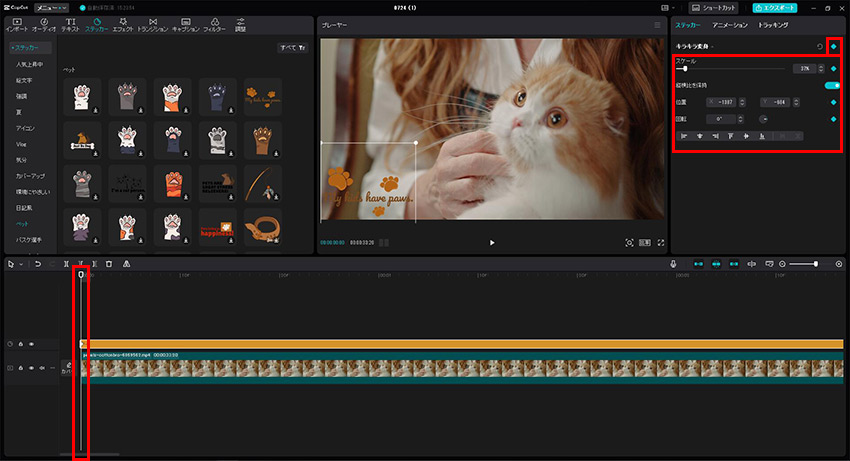Click the reset arrow beside キラキラ変身
Image resolution: width=850 pixels, height=461 pixels.
click(820, 46)
